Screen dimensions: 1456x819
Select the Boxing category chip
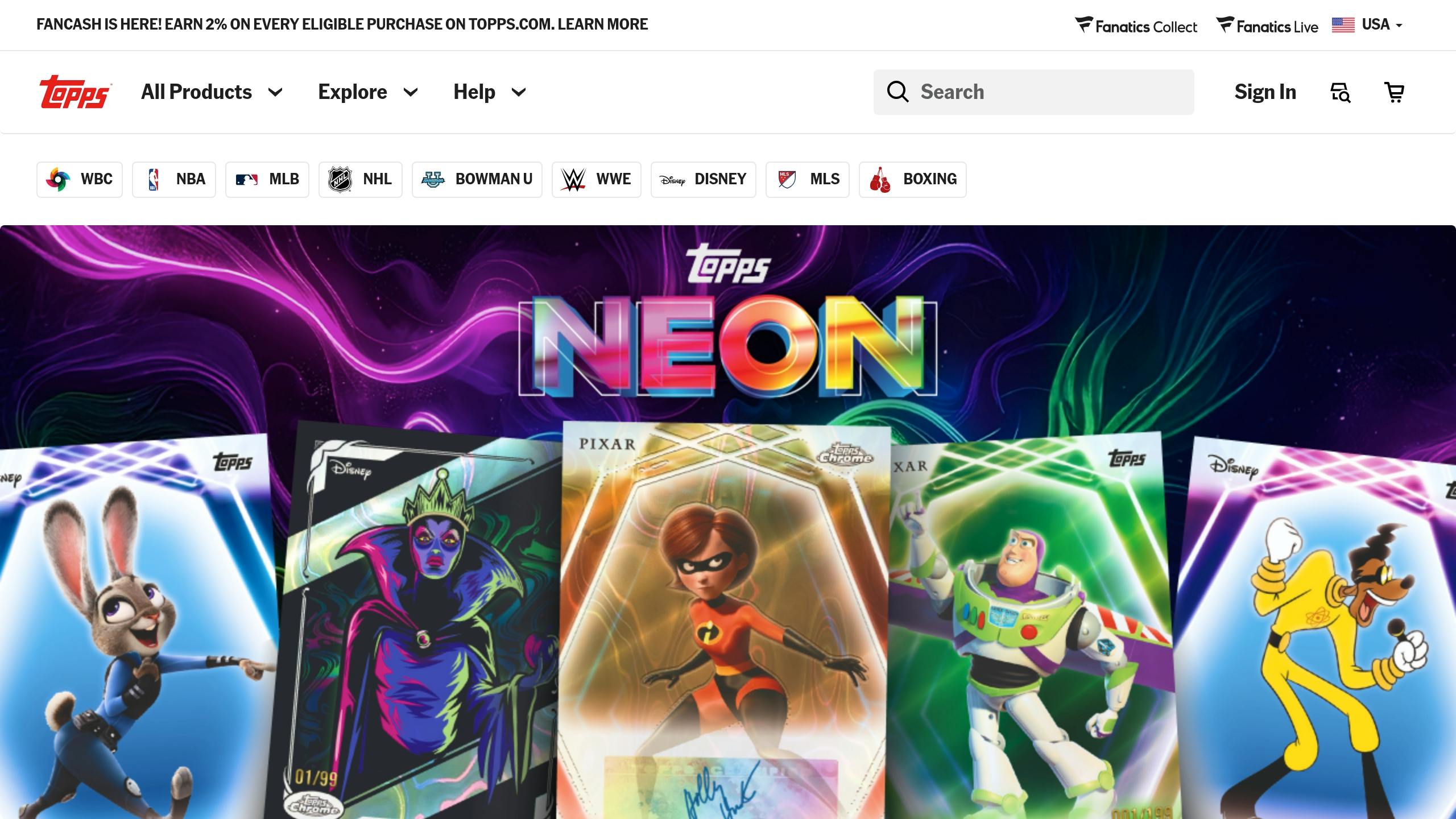[x=913, y=179]
